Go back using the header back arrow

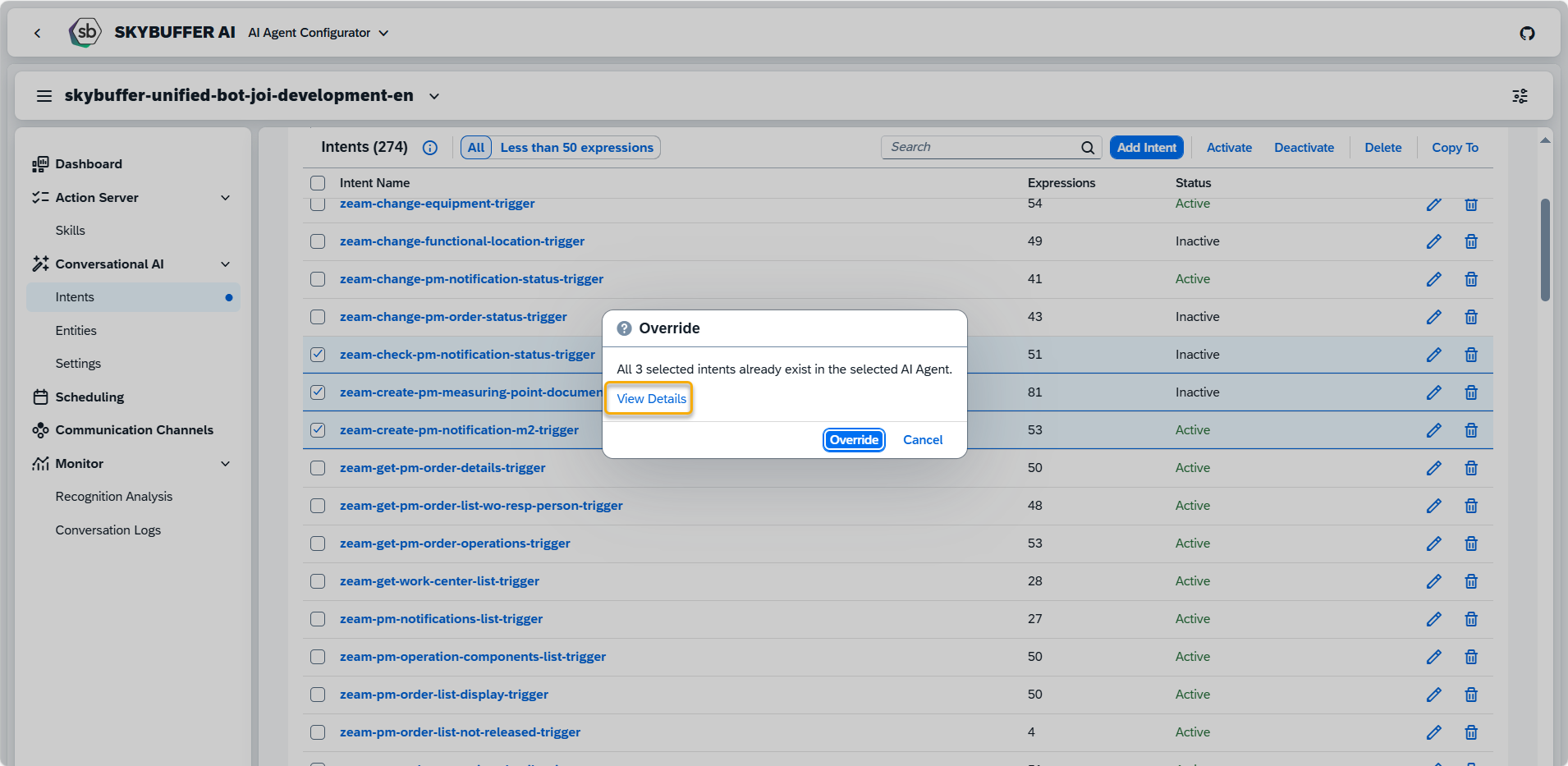click(x=38, y=33)
